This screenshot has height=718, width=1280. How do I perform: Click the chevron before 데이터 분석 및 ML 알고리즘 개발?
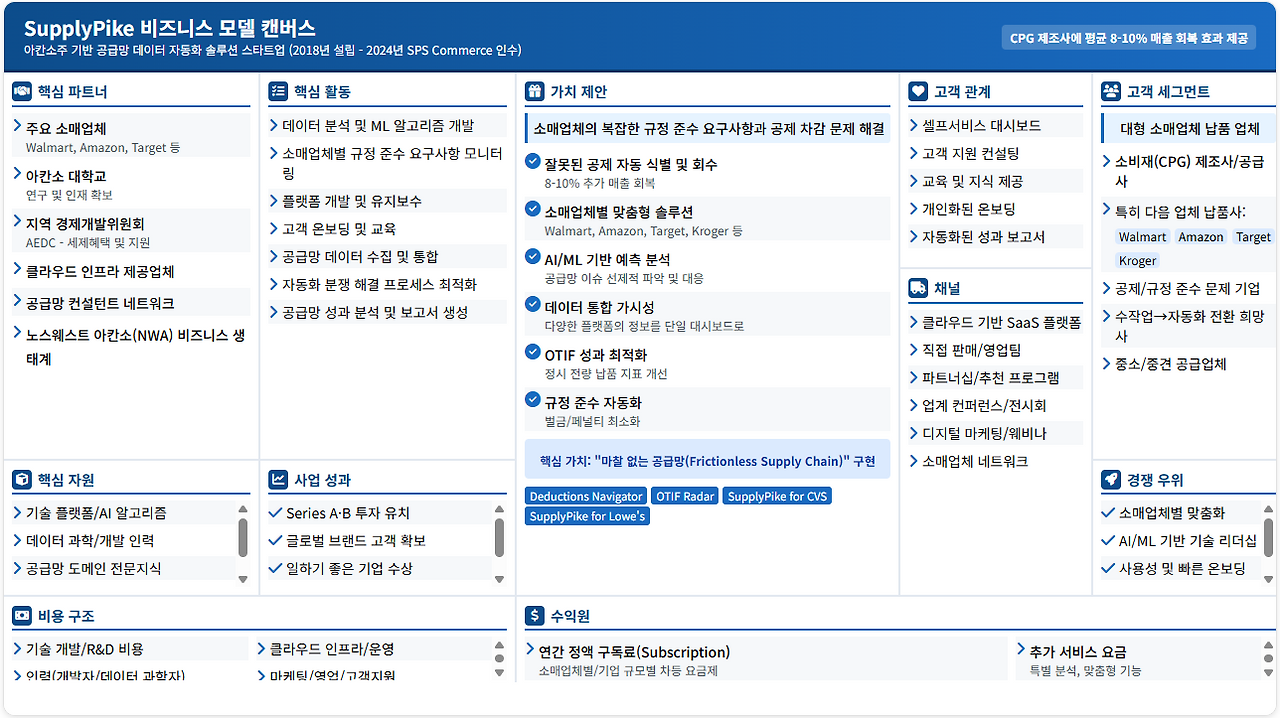274,126
